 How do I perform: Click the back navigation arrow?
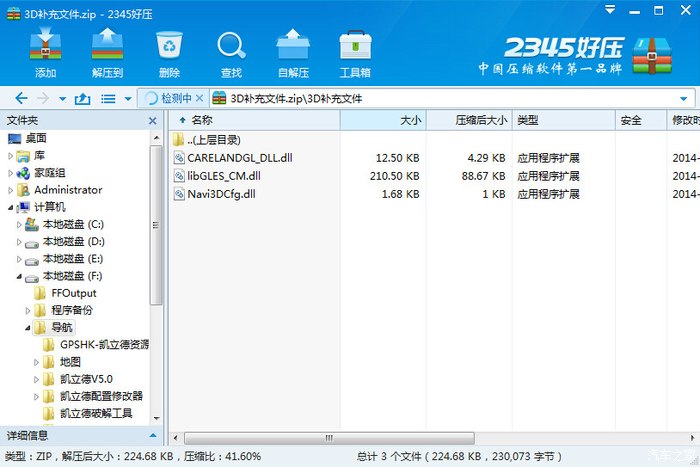coord(19,99)
